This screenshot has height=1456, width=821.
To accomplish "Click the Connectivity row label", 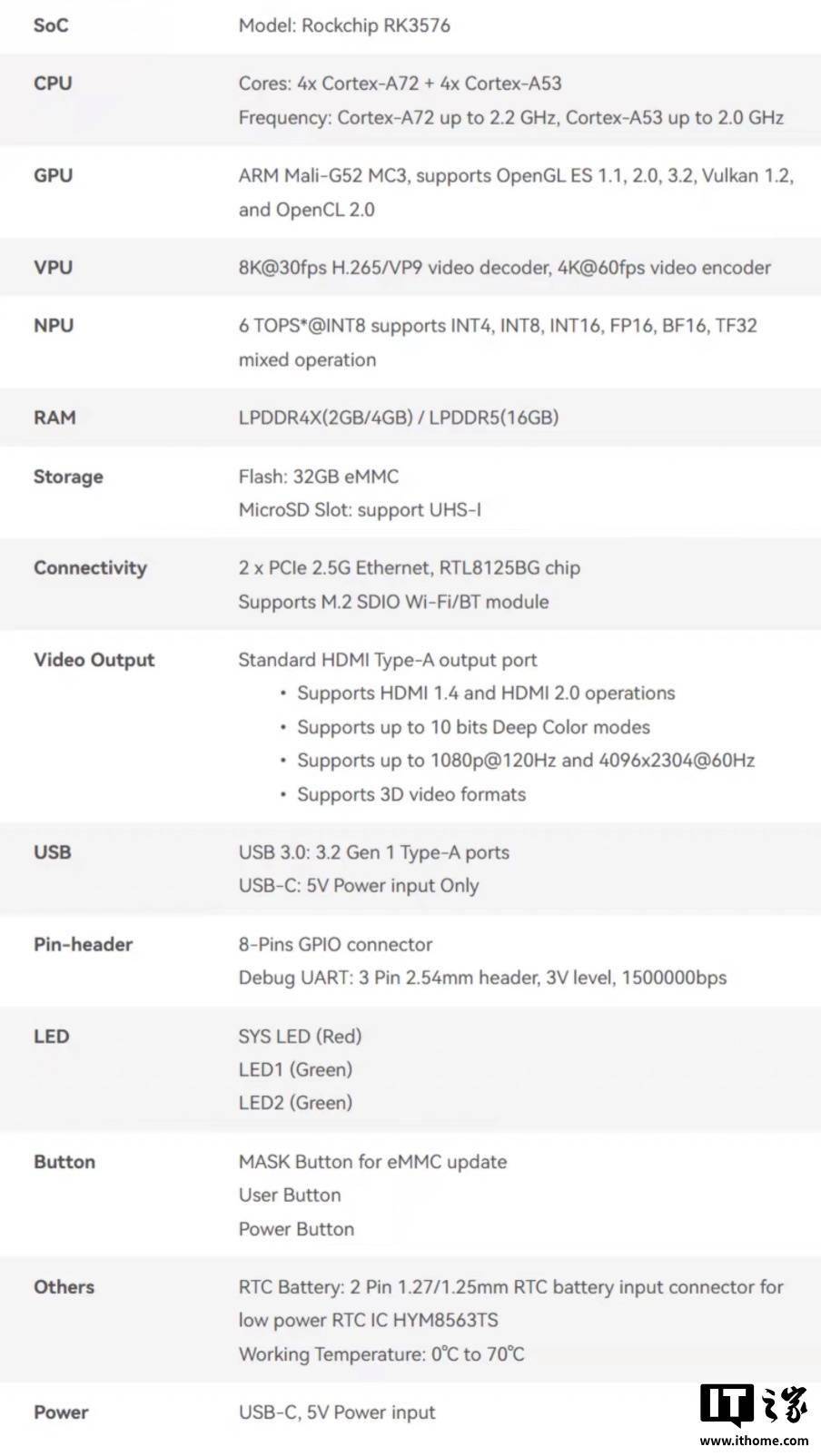I will [90, 568].
